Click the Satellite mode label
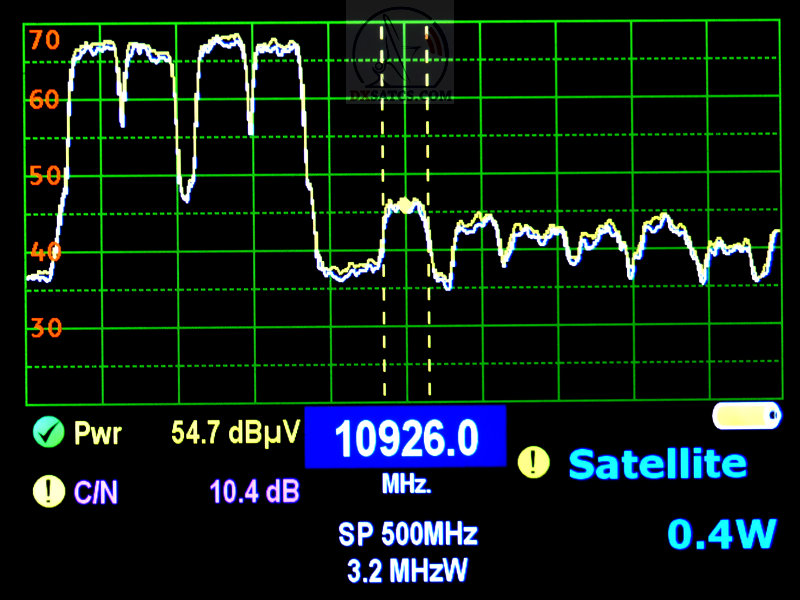 657,464
